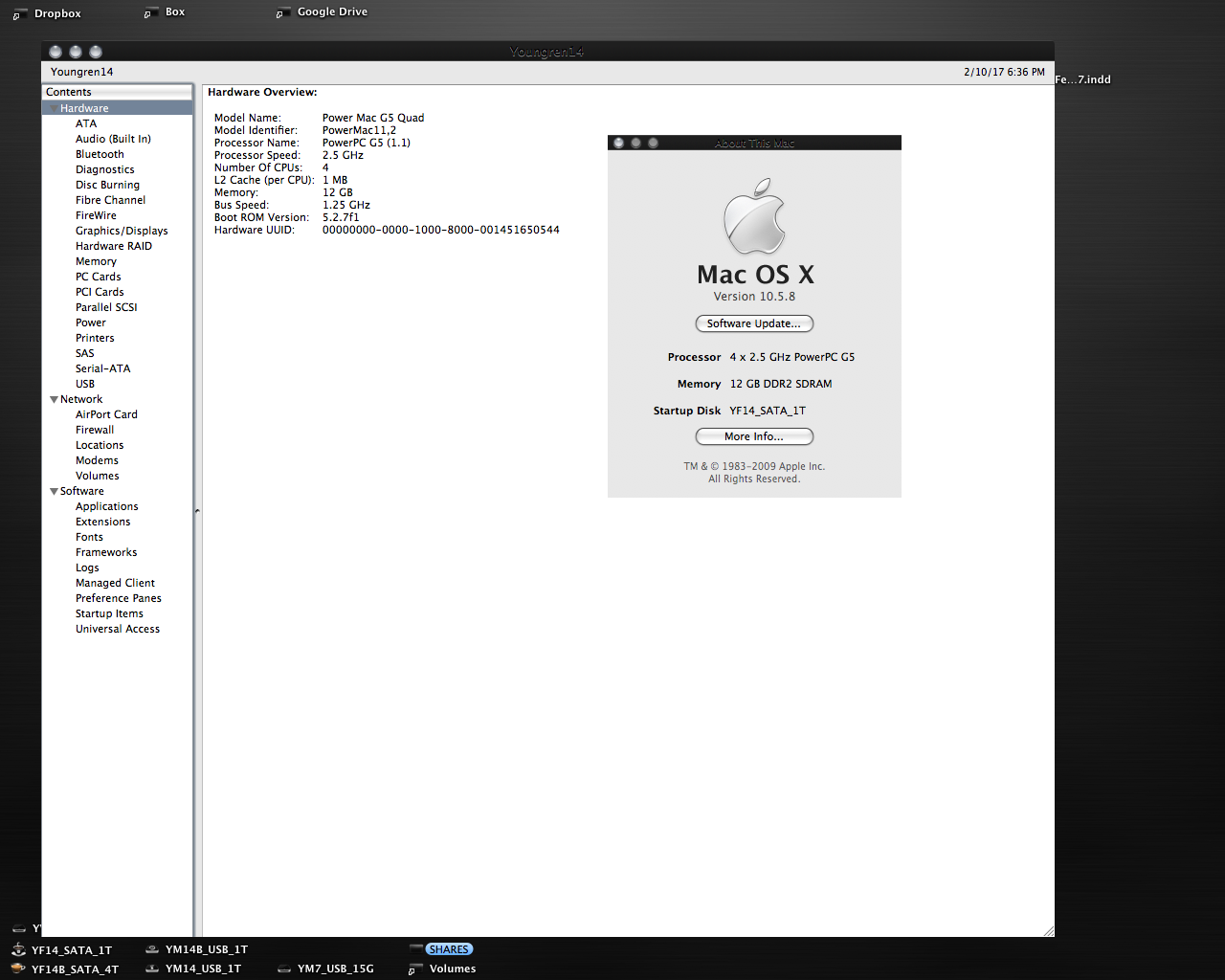Select Printers in the sidebar
Image resolution: width=1225 pixels, height=980 pixels.
pos(95,338)
